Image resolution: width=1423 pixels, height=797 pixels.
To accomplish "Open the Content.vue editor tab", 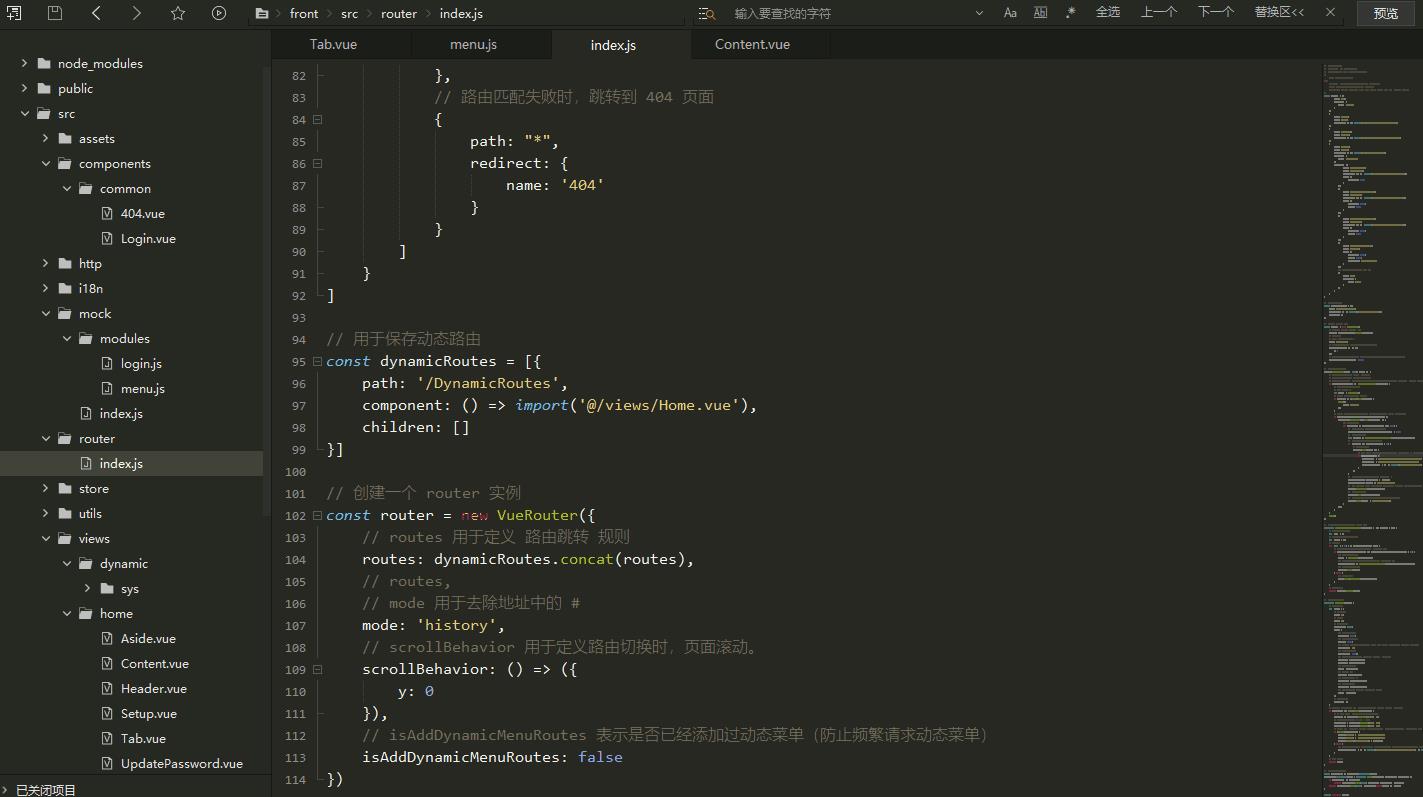I will tap(752, 44).
